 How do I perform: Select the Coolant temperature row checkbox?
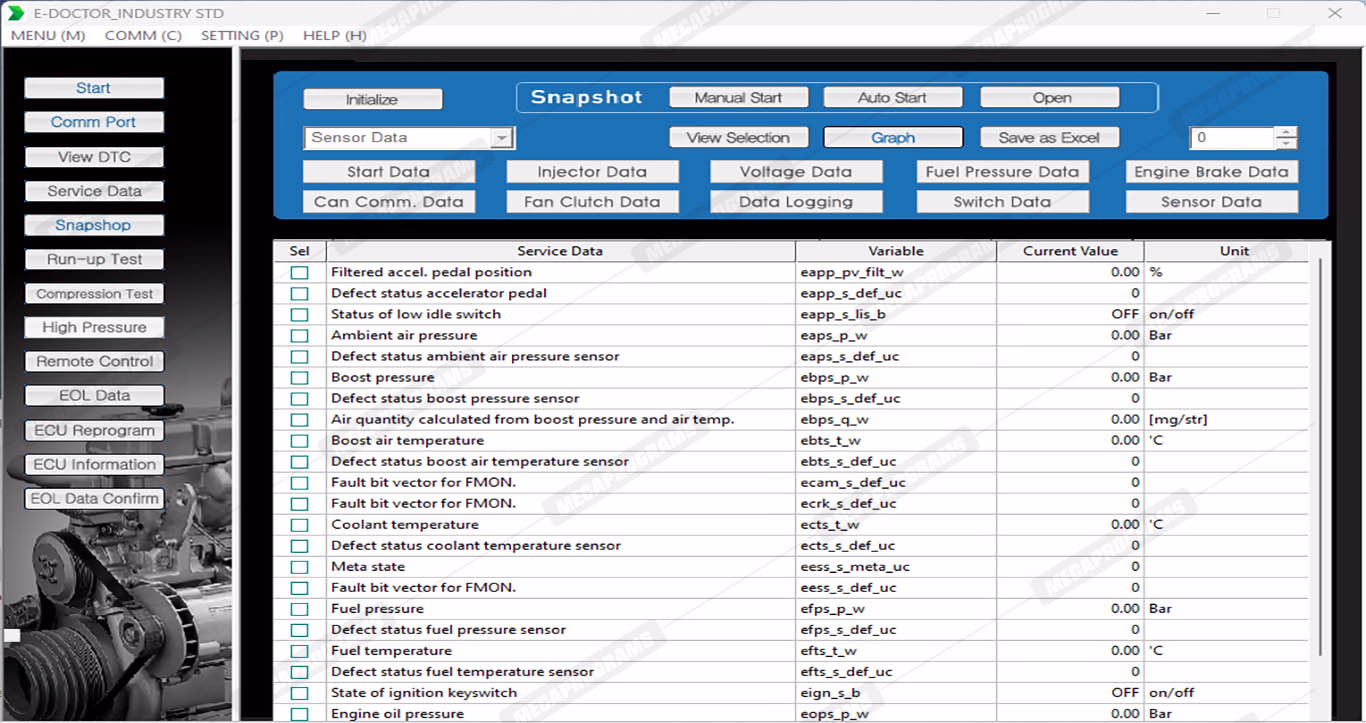(x=299, y=525)
